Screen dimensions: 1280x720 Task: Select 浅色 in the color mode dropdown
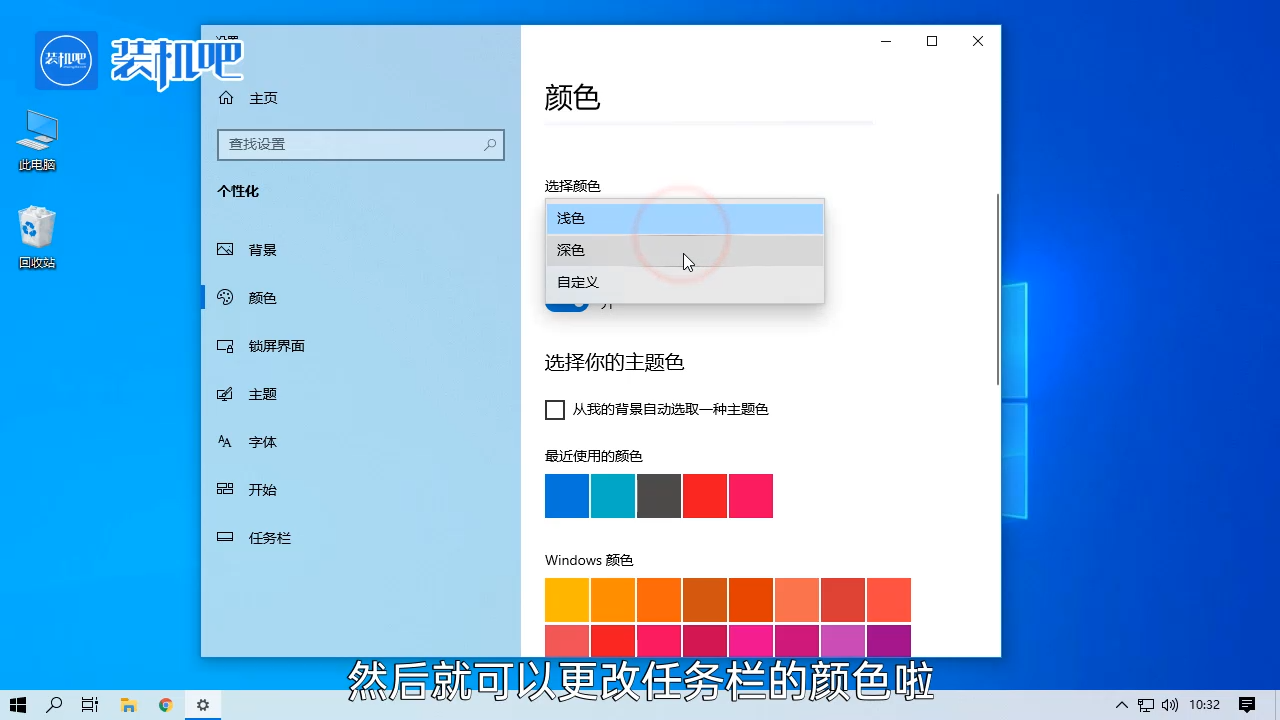pos(569,217)
